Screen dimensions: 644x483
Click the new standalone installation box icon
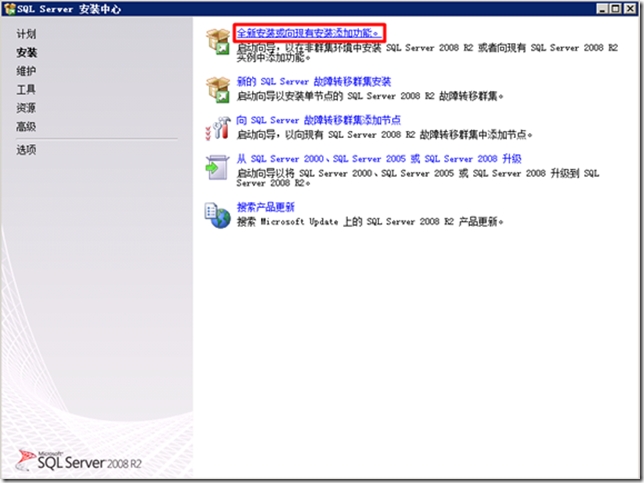[218, 41]
